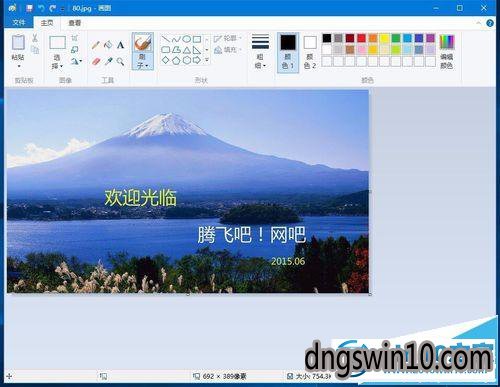Viewport: 500px width, 387px height.
Task: Choose the Oval shape
Action: (186, 39)
